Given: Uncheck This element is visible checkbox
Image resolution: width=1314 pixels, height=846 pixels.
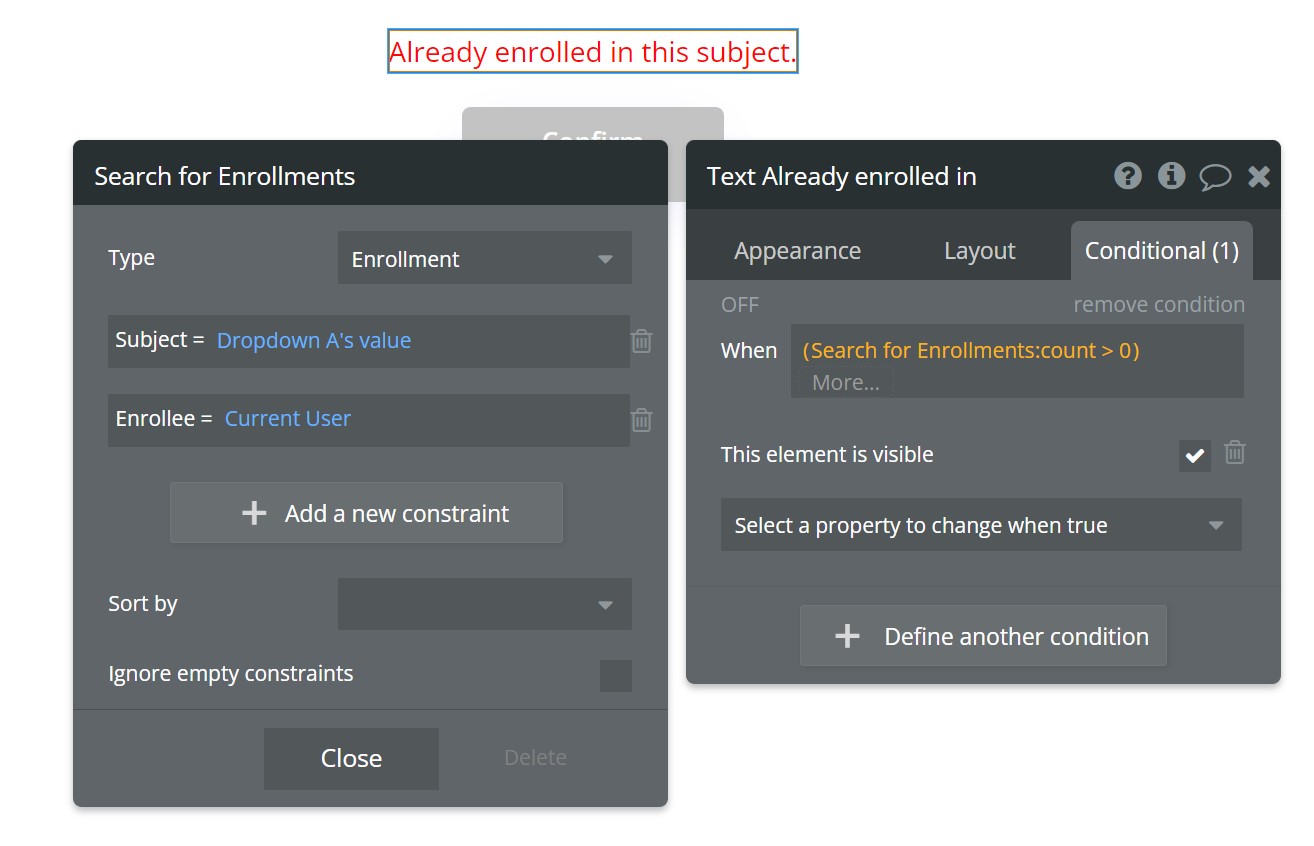Looking at the screenshot, I should (1195, 456).
